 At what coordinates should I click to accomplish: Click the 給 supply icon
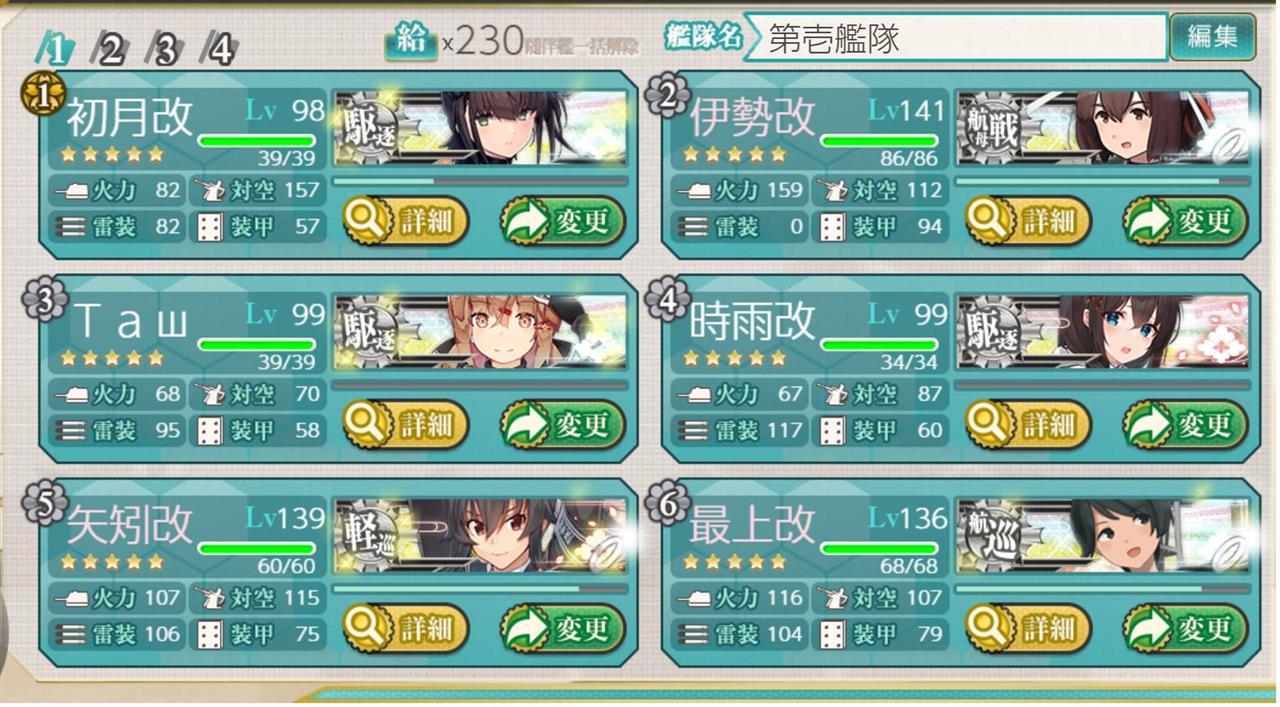(x=410, y=40)
